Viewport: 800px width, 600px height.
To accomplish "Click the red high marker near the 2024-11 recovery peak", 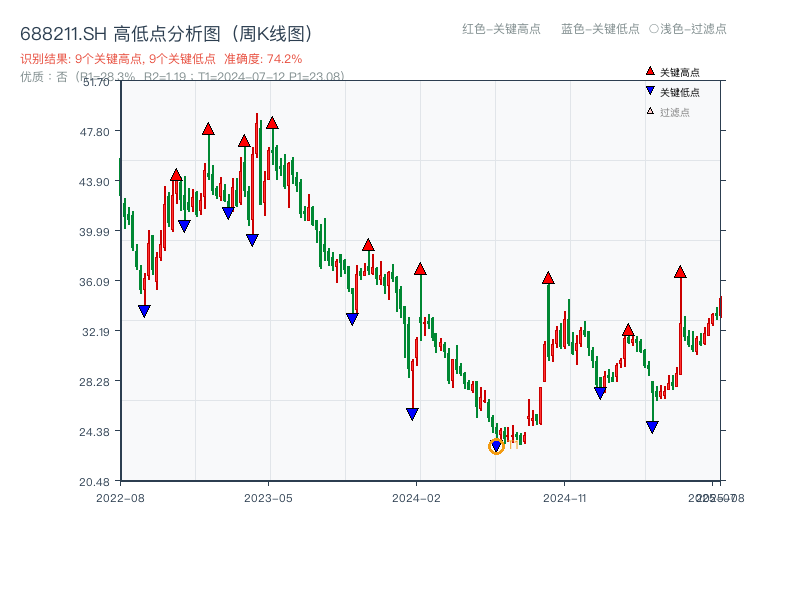I will coord(547,279).
